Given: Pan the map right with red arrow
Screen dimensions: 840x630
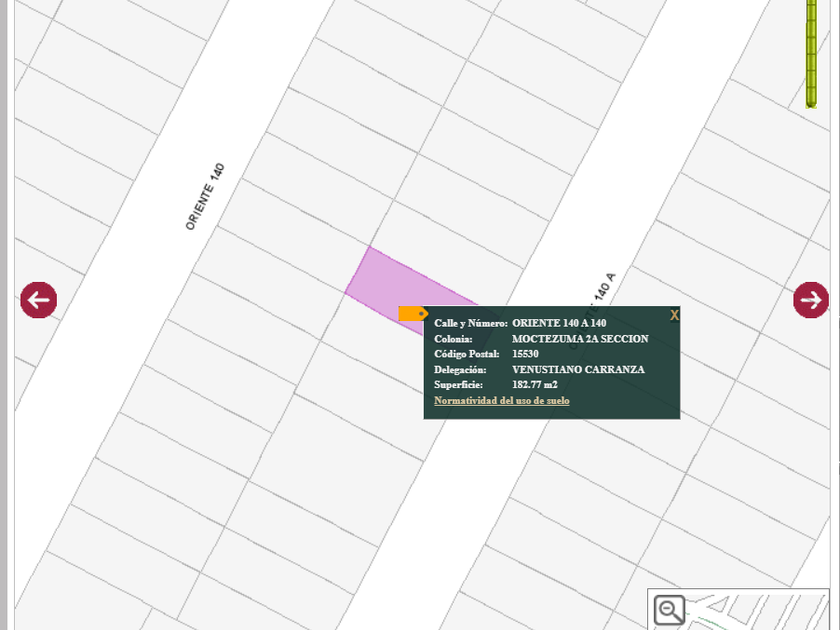Looking at the screenshot, I should 811,300.
